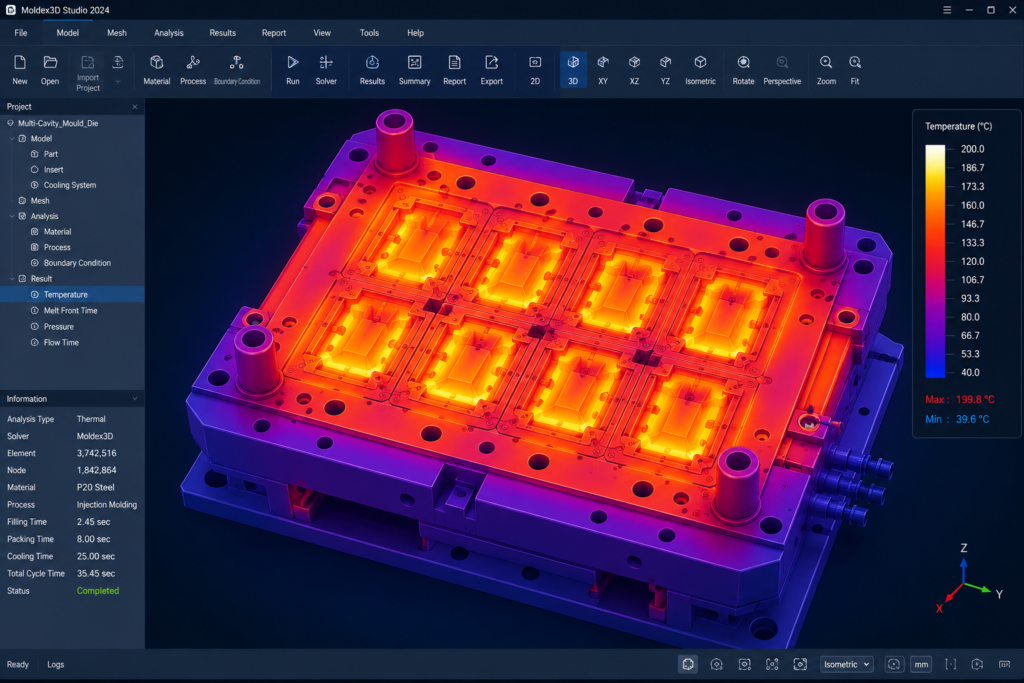The height and width of the screenshot is (683, 1024).
Task: Open the Process settings tool
Action: [193, 70]
